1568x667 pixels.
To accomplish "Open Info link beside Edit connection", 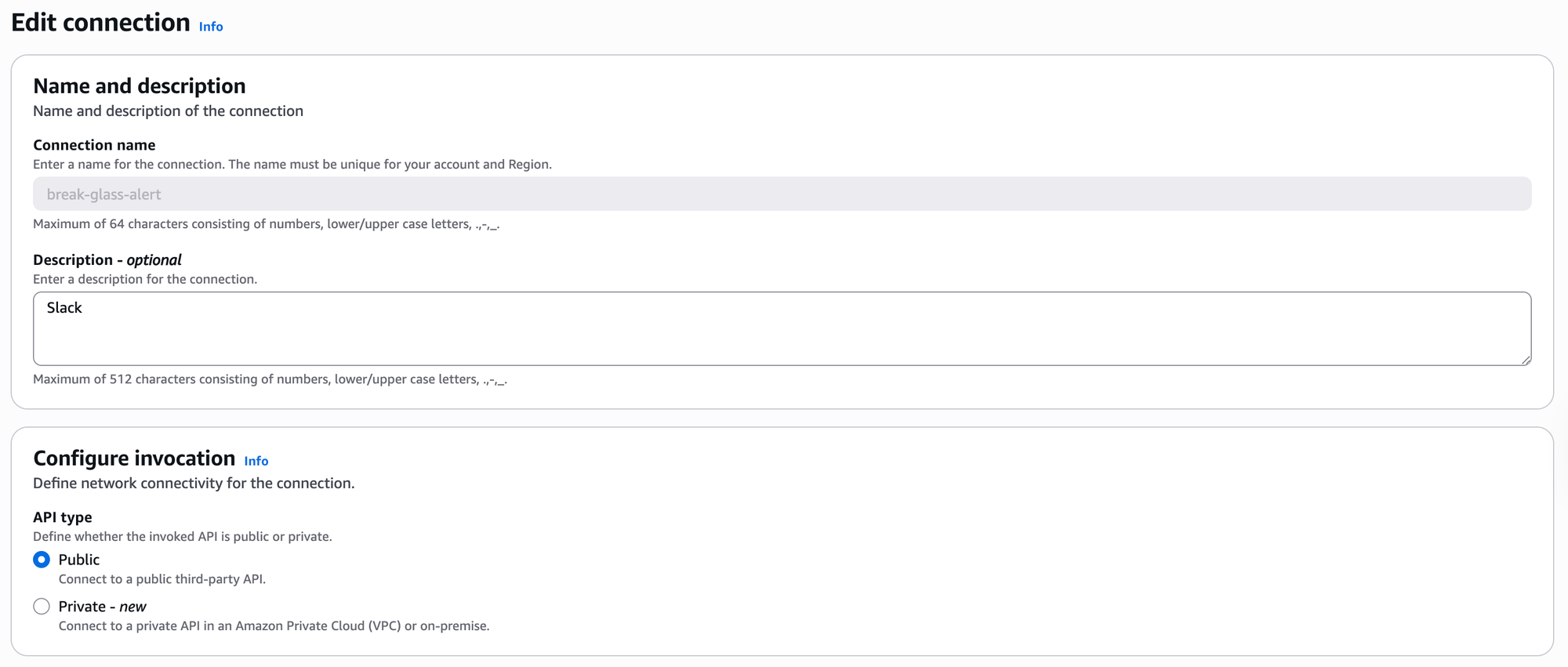I will pyautogui.click(x=211, y=27).
